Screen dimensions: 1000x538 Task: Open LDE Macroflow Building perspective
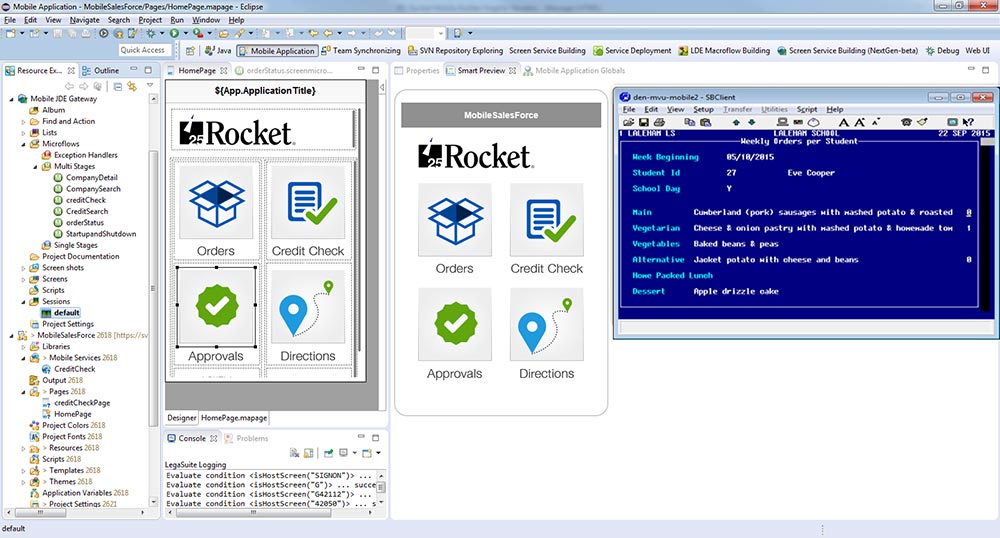[724, 50]
